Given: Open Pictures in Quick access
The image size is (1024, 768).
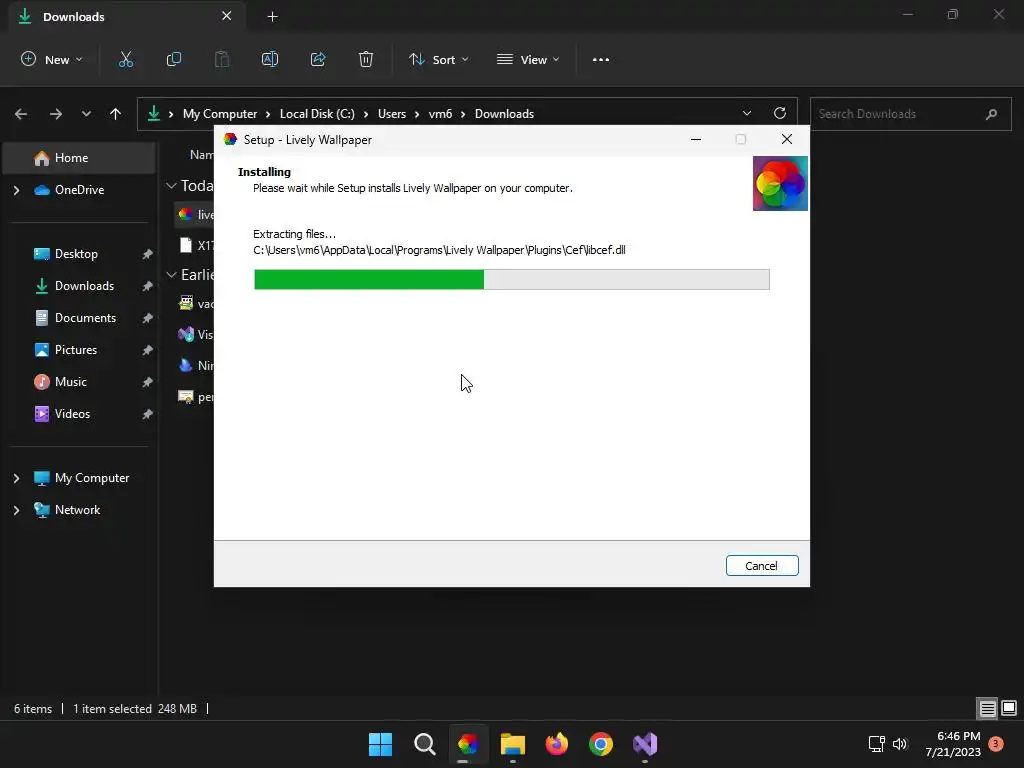Looking at the screenshot, I should click(76, 350).
